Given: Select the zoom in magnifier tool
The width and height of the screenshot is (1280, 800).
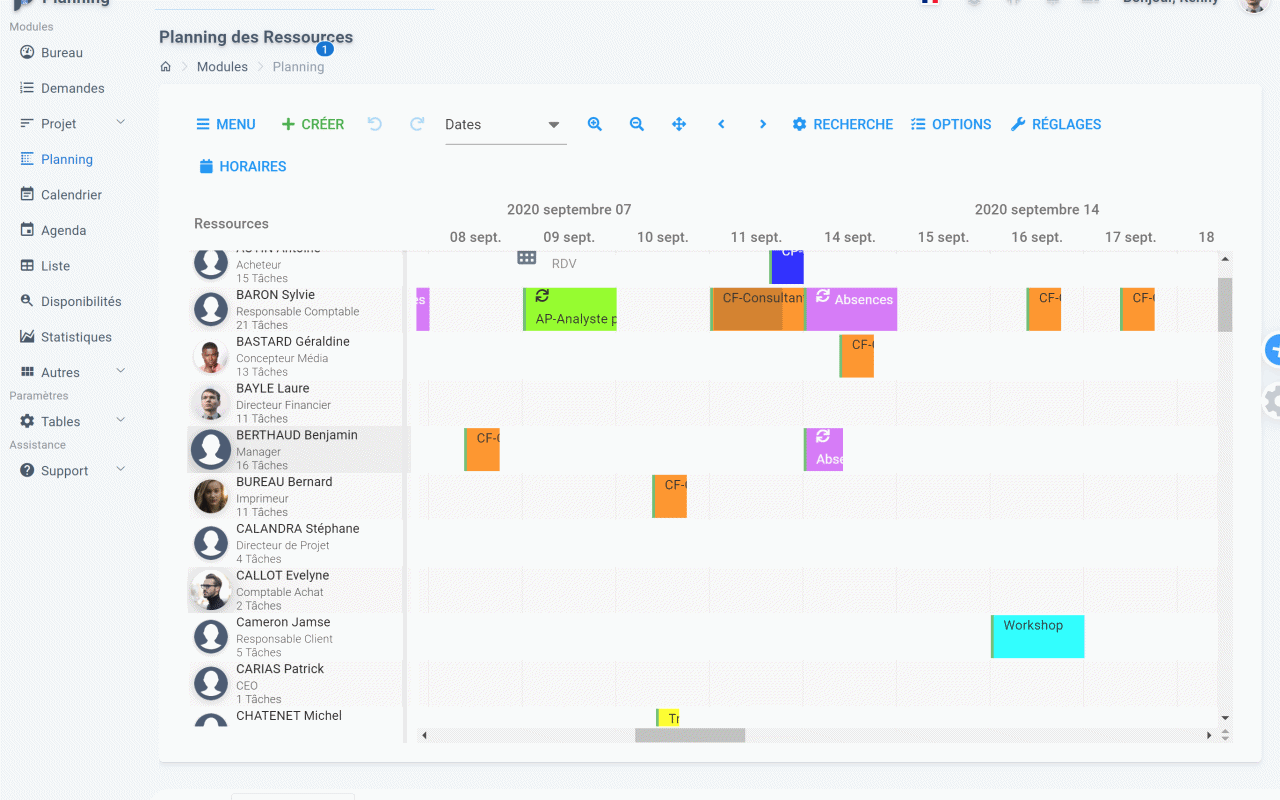Looking at the screenshot, I should [x=595, y=124].
